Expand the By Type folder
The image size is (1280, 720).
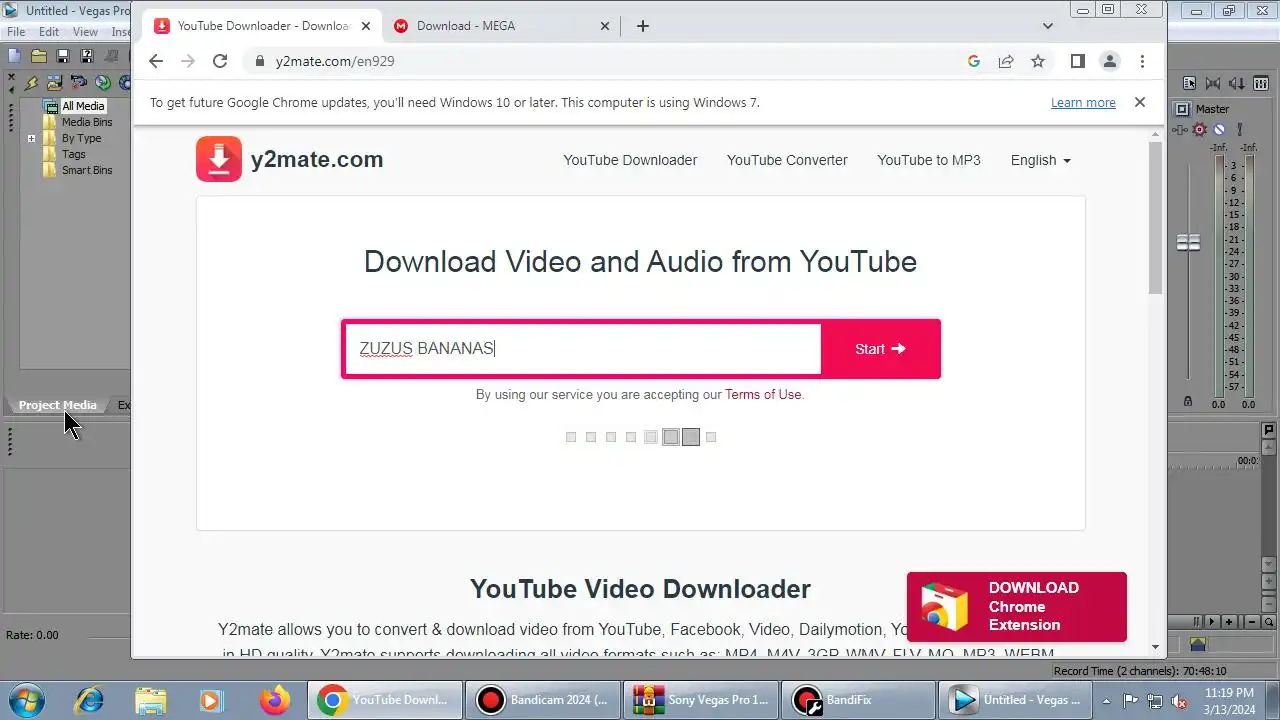pyautogui.click(x=32, y=139)
